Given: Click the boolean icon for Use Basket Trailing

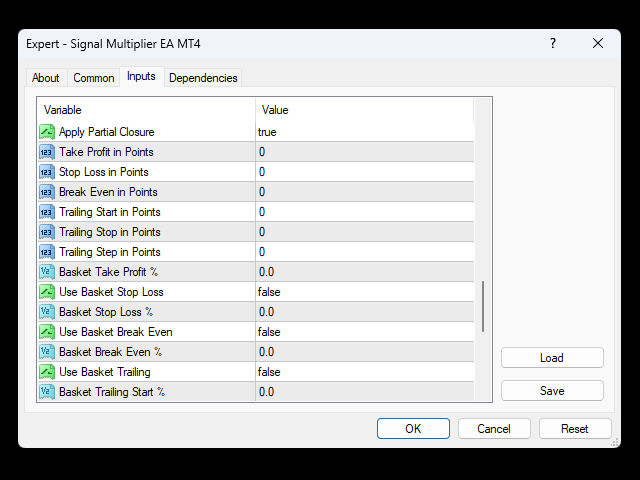Looking at the screenshot, I should (x=47, y=372).
